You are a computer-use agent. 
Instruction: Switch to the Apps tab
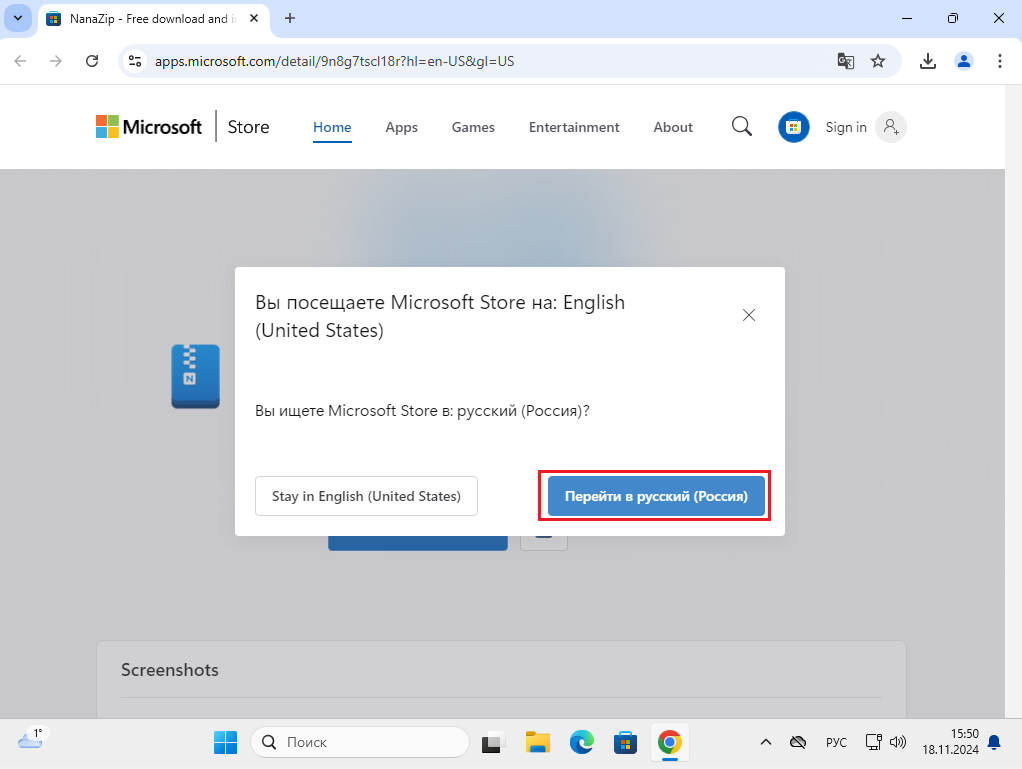pyautogui.click(x=402, y=127)
